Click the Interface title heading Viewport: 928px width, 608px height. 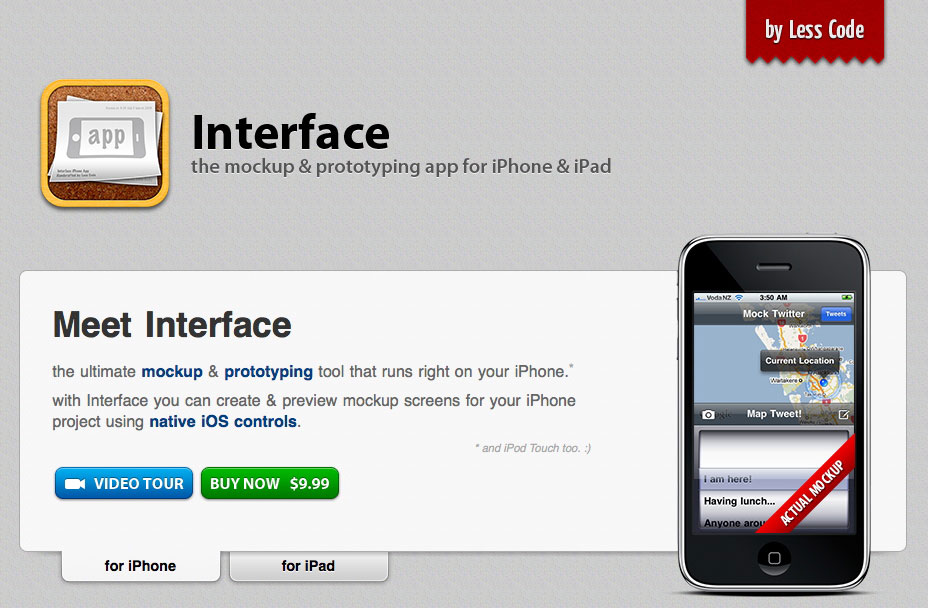pos(291,133)
